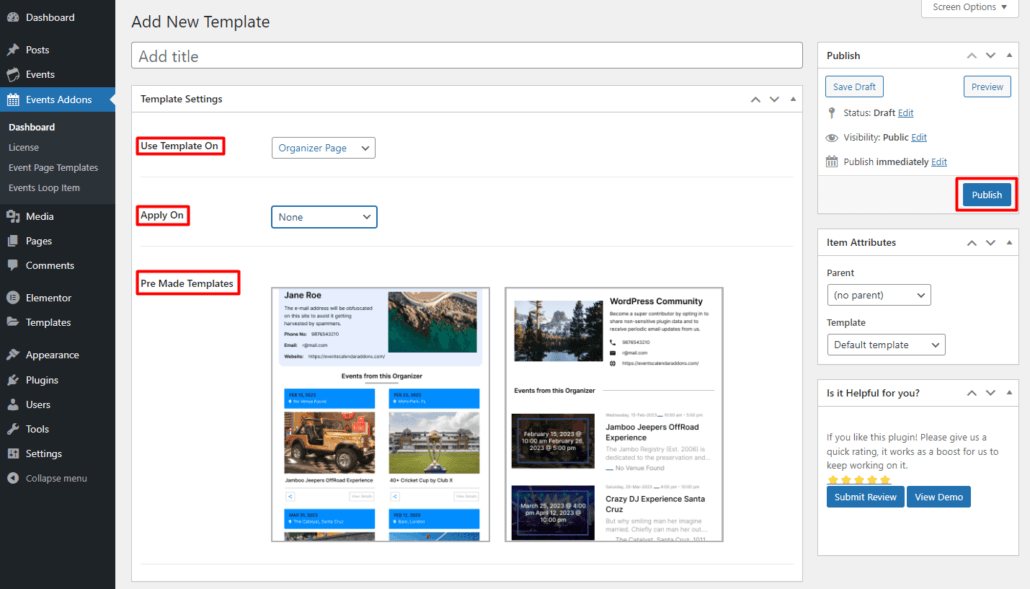This screenshot has width=1030, height=589.
Task: Open the Apply On dropdown set to None
Action: coord(324,217)
